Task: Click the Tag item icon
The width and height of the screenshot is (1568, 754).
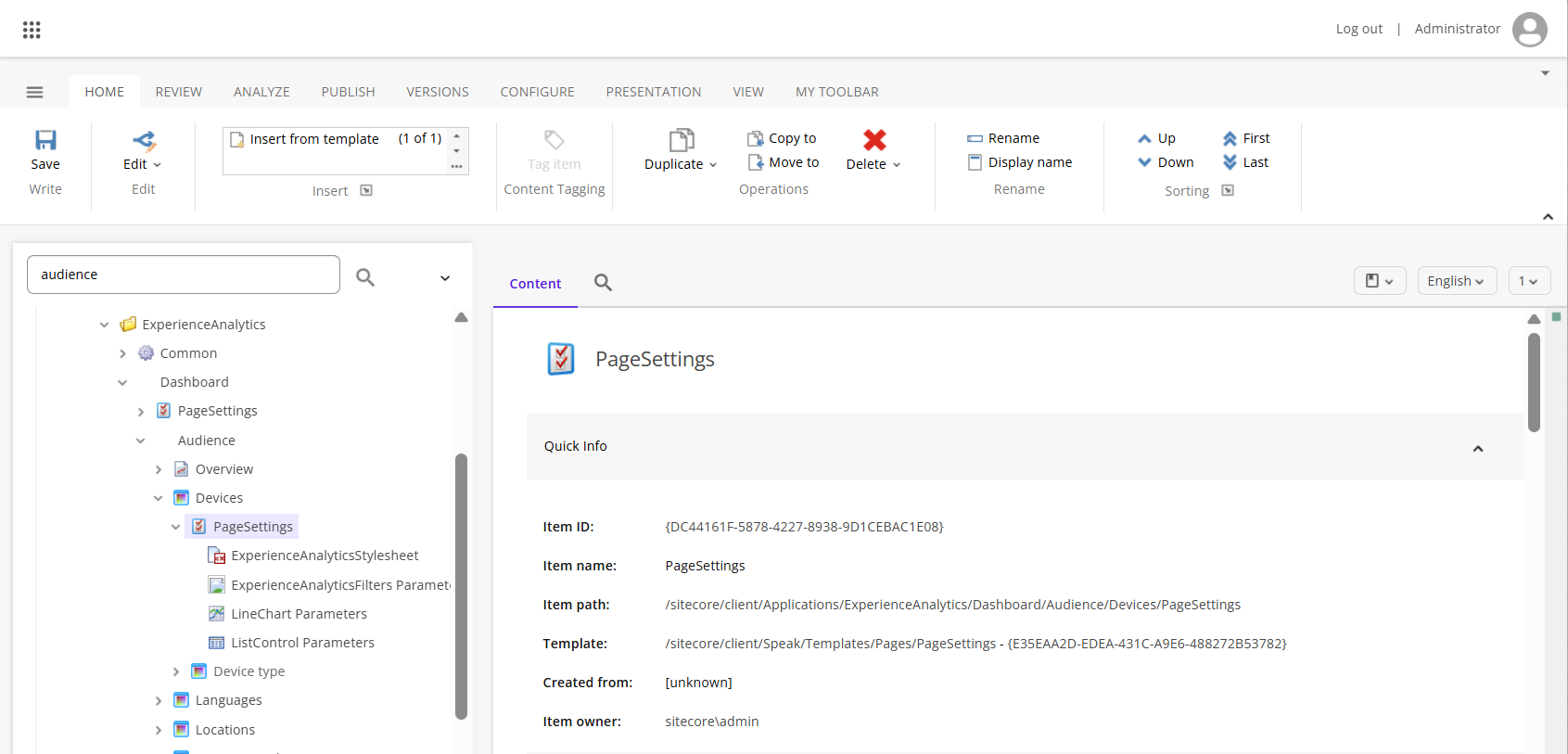Action: tap(554, 140)
